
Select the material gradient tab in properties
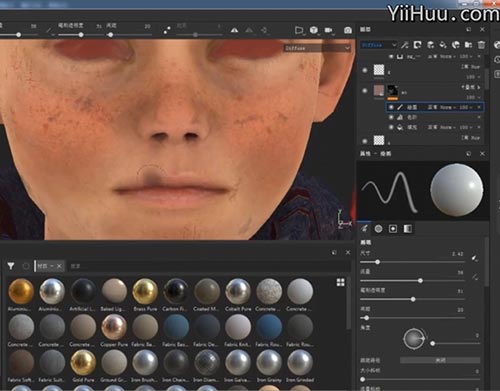(407, 229)
